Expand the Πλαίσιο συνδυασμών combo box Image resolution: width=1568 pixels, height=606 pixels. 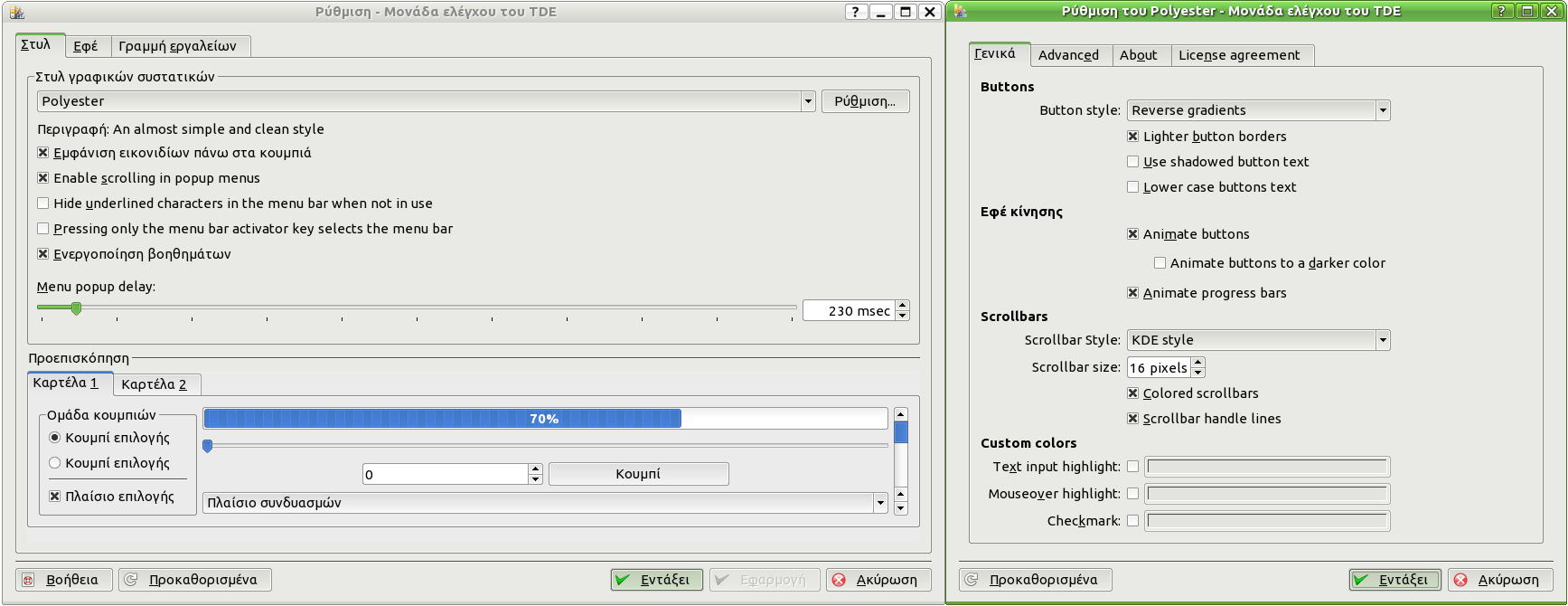point(545,503)
